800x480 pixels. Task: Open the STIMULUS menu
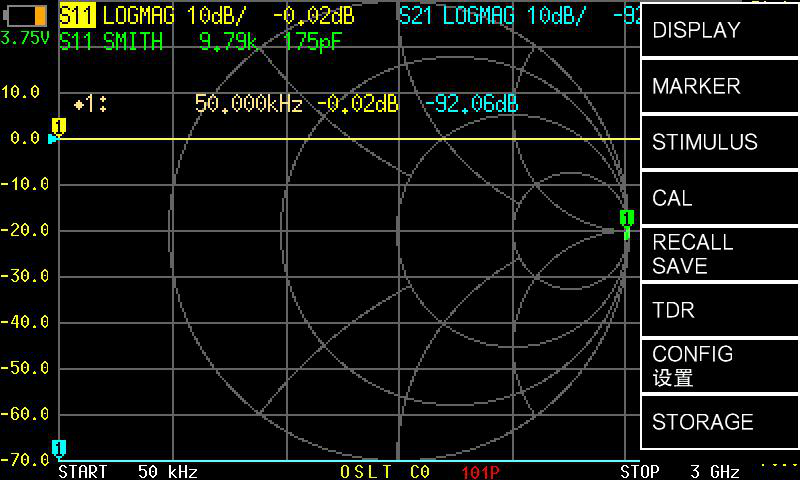[x=720, y=142]
